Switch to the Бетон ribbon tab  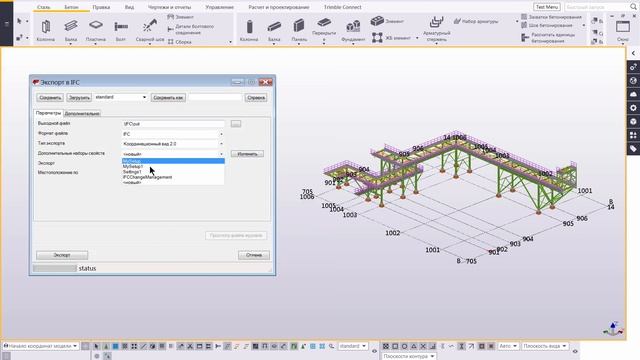pyautogui.click(x=71, y=7)
